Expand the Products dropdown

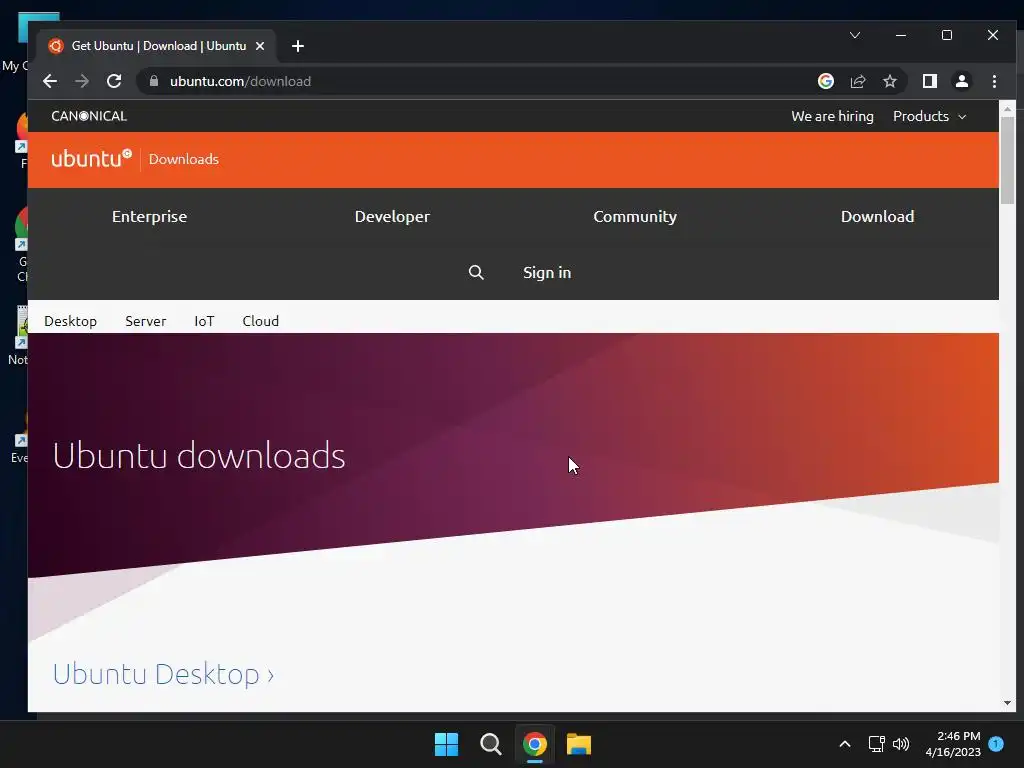pyautogui.click(x=929, y=116)
